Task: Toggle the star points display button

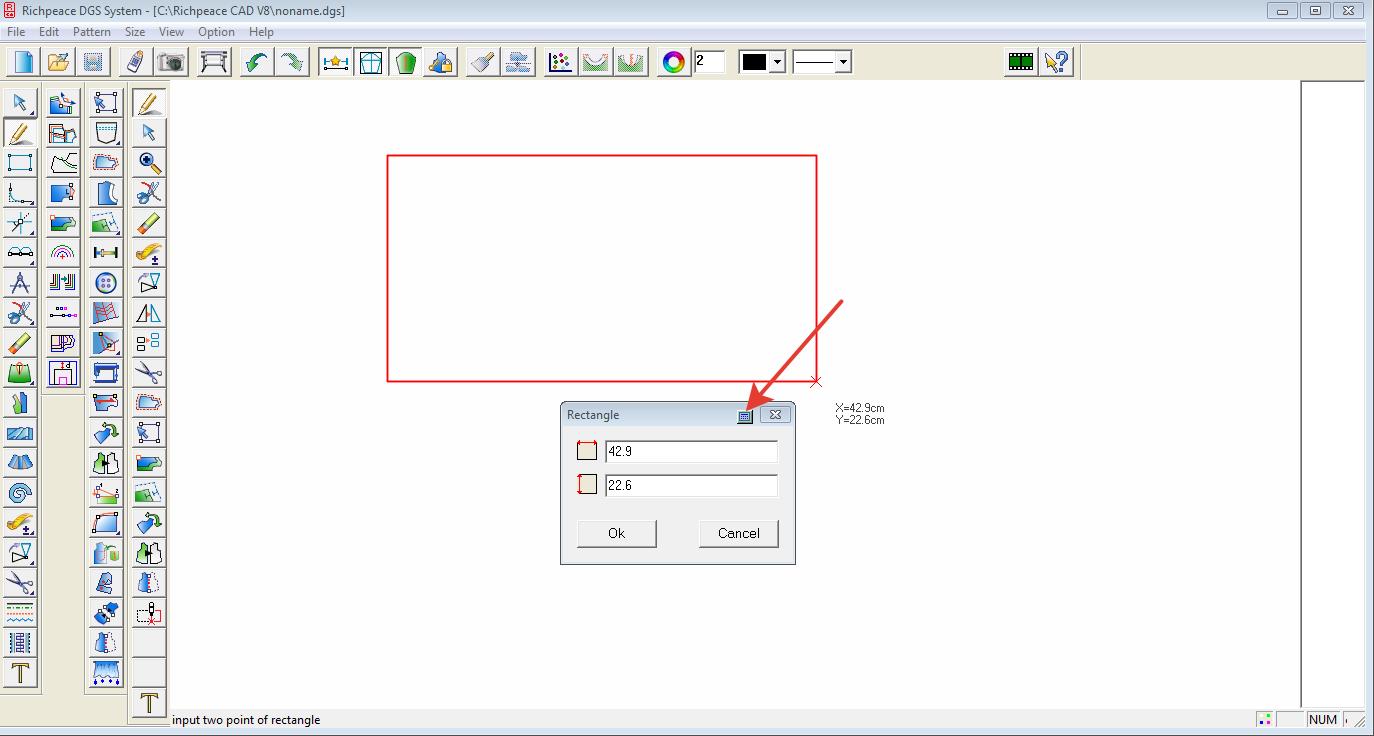Action: [336, 62]
